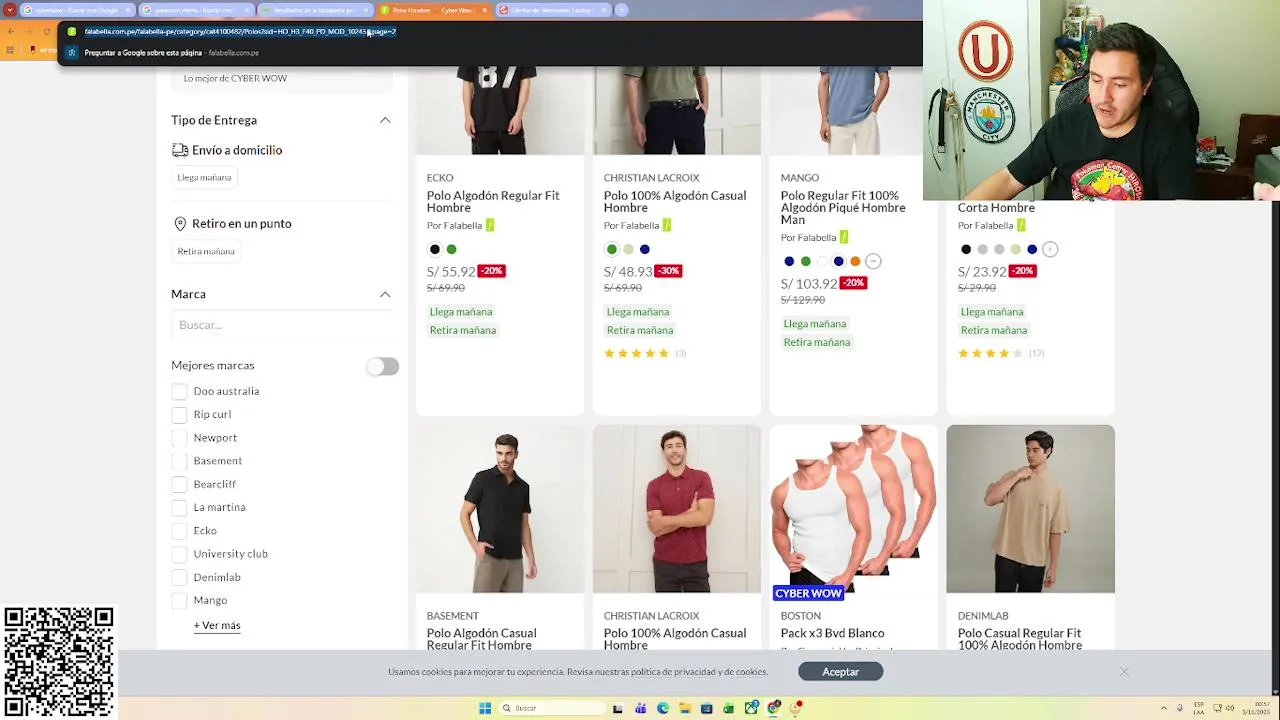
Task: Open Google Chrome from the taskbar
Action: click(773, 708)
